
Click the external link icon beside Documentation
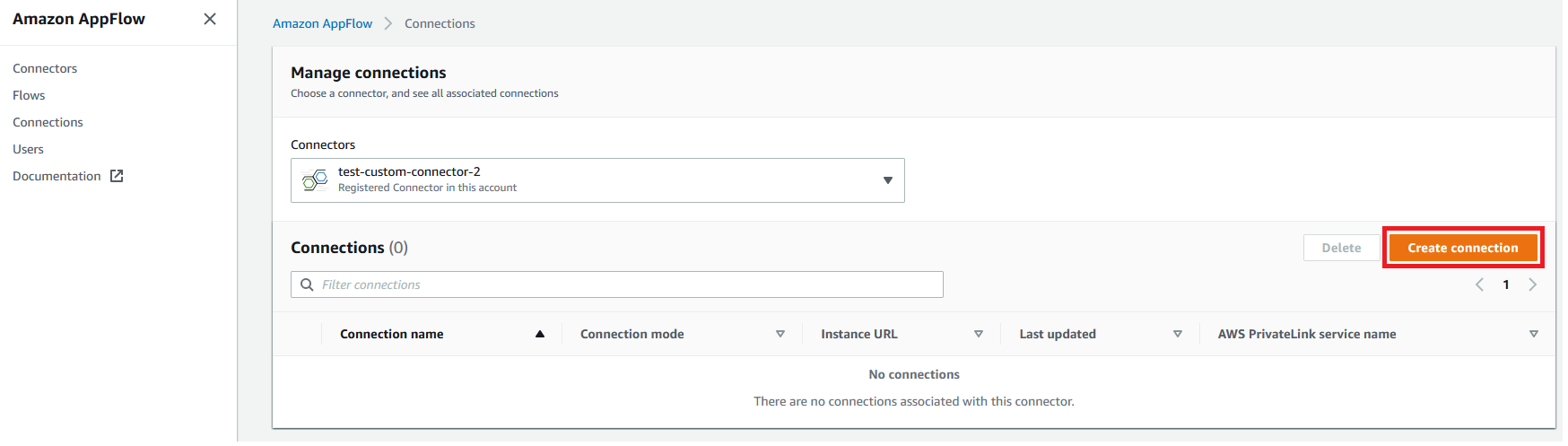point(117,176)
